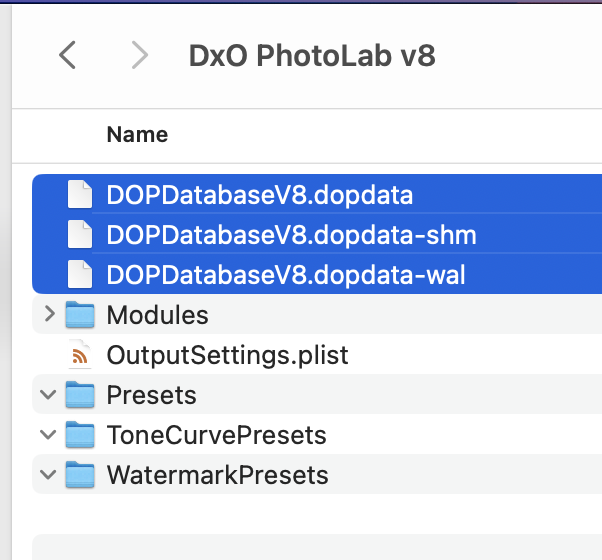Image resolution: width=602 pixels, height=560 pixels.
Task: Click the DOPDatabaseV8.dopdata-wal file icon
Action: [80, 274]
